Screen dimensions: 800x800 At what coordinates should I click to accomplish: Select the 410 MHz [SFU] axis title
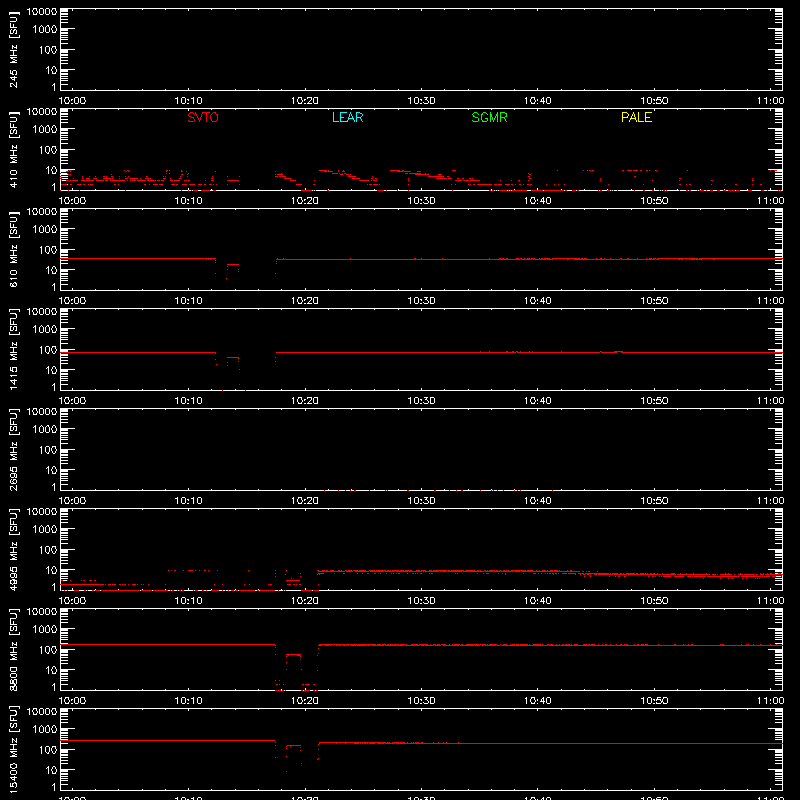[x=13, y=149]
